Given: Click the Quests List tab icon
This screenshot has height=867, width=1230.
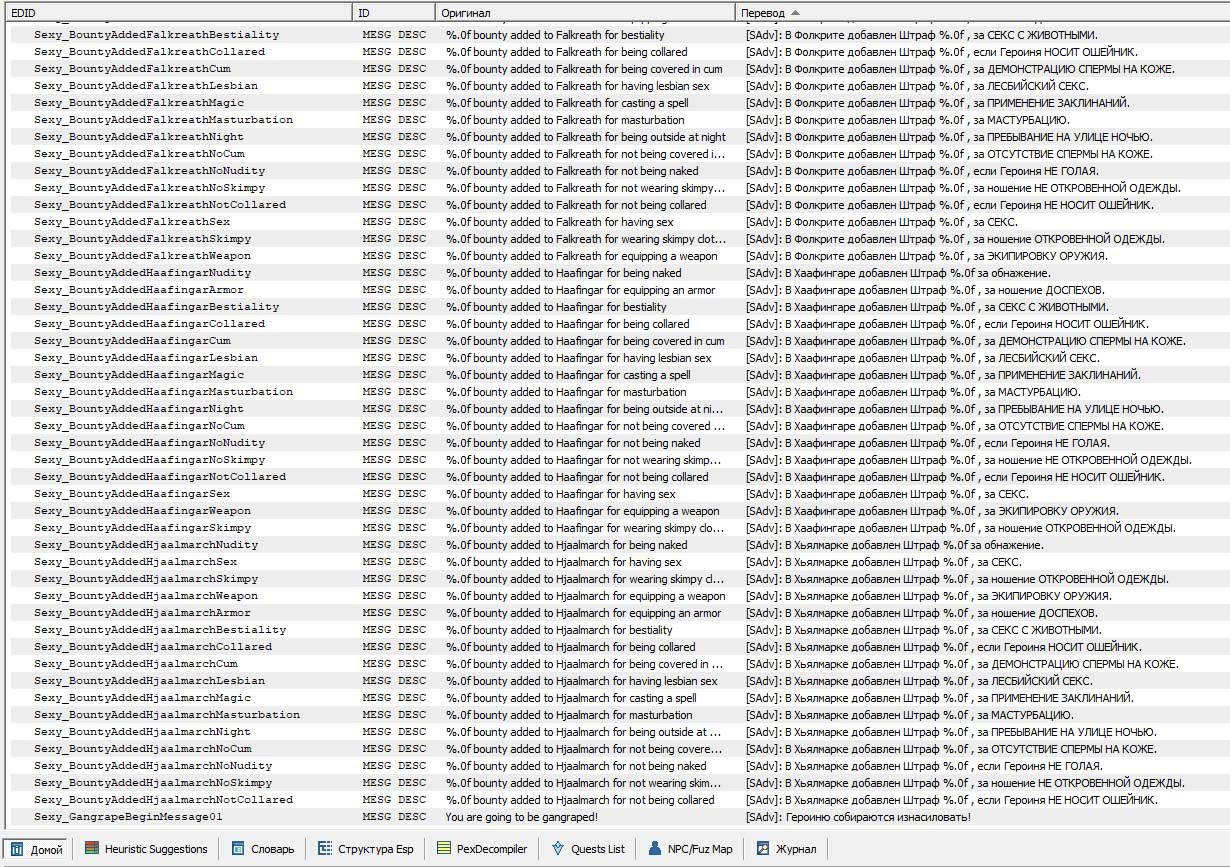Looking at the screenshot, I should (x=558, y=849).
